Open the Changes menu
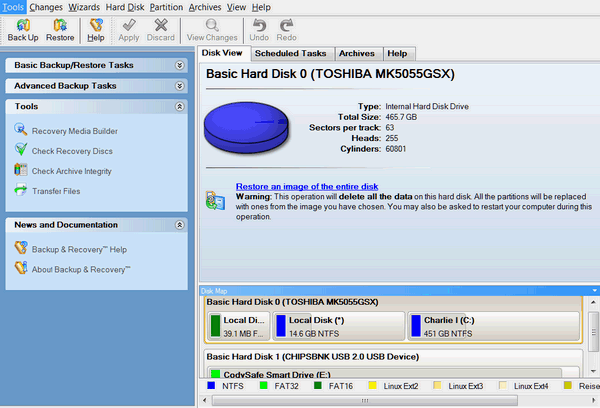This screenshot has width=600, height=408. coord(46,7)
